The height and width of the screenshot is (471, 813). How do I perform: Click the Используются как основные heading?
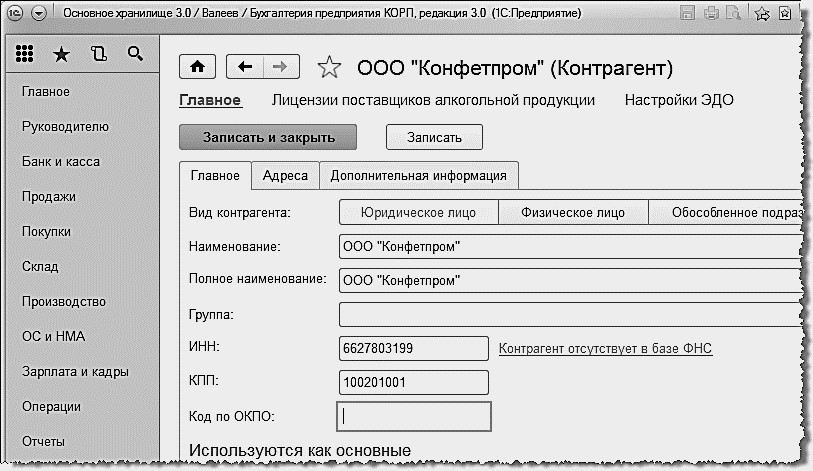pos(300,450)
